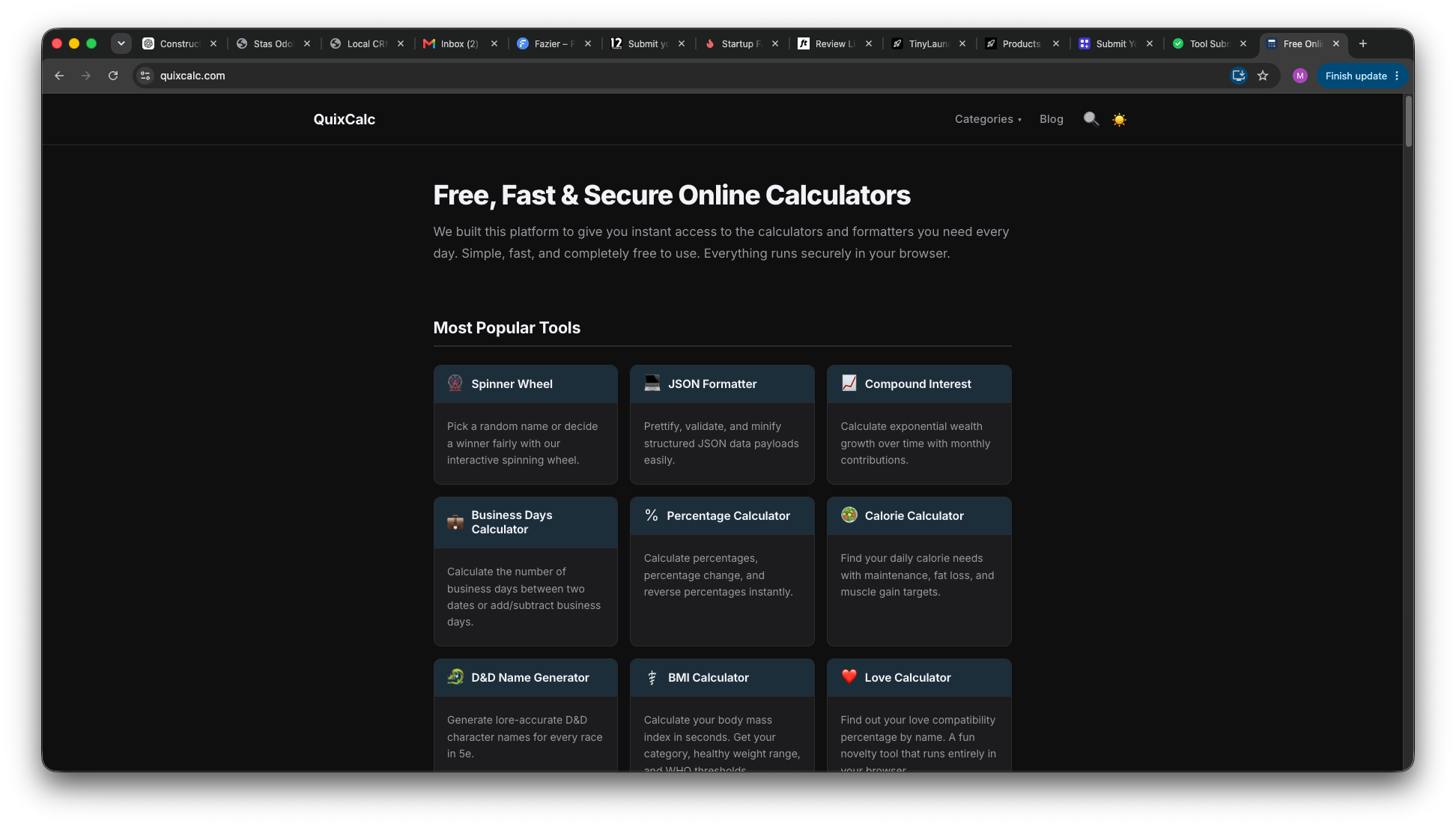Close the Products tab
Image resolution: width=1456 pixels, height=827 pixels.
[x=1056, y=43]
